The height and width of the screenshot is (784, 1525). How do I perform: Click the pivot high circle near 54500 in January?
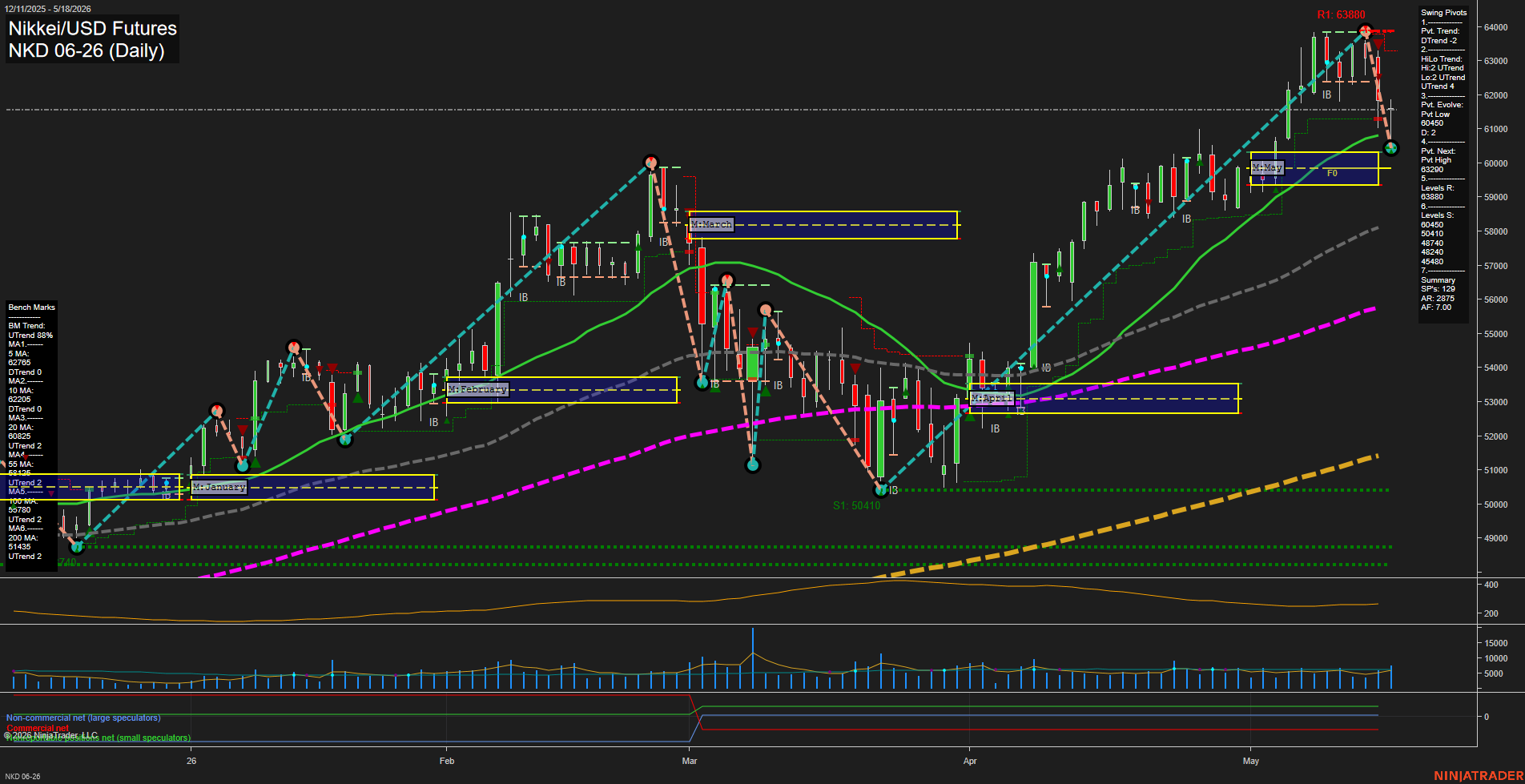tap(294, 347)
